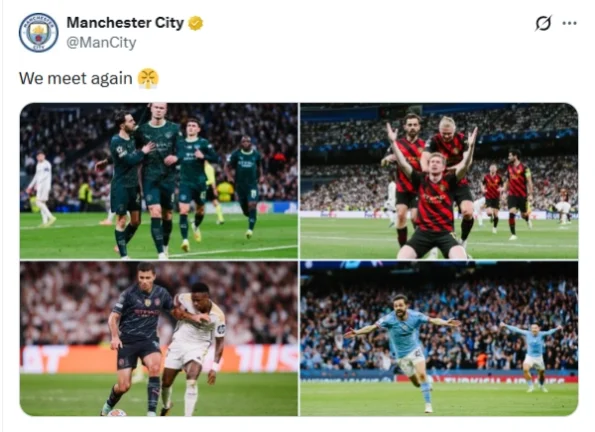The width and height of the screenshot is (595, 432).
Task: Open the sky blue celebration photo
Action: 439,339
